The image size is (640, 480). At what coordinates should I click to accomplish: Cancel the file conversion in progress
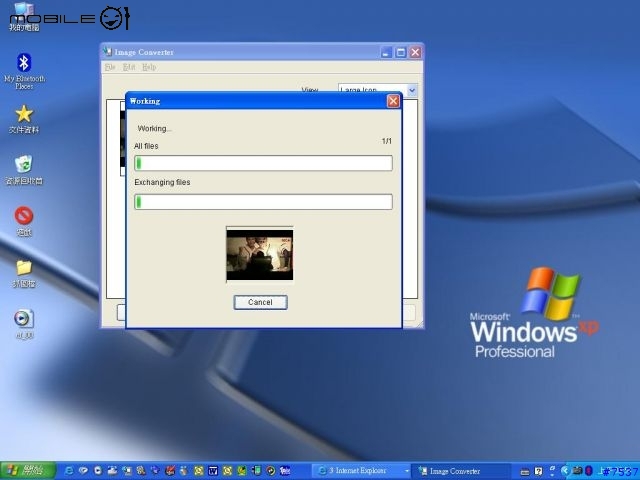(x=260, y=302)
